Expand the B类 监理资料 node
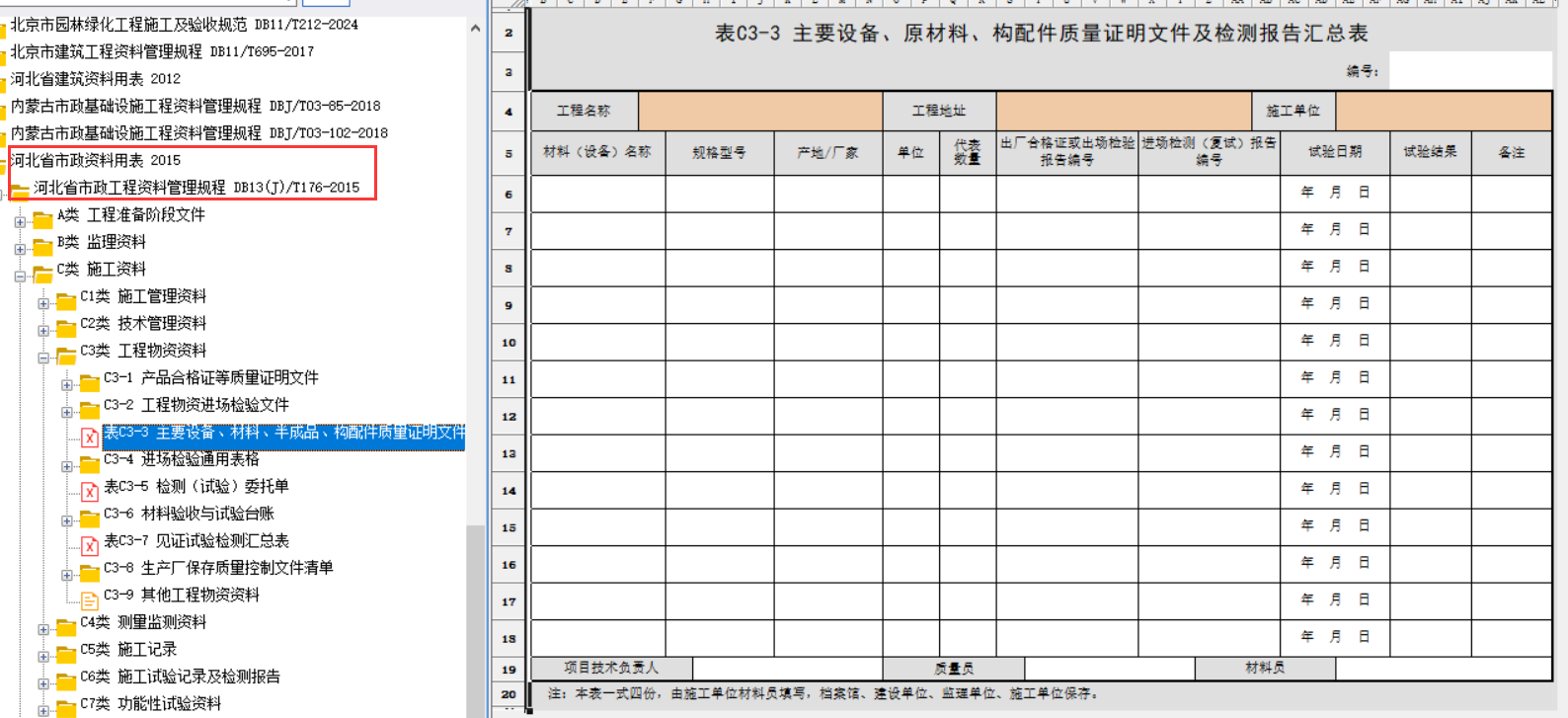 click(20, 249)
